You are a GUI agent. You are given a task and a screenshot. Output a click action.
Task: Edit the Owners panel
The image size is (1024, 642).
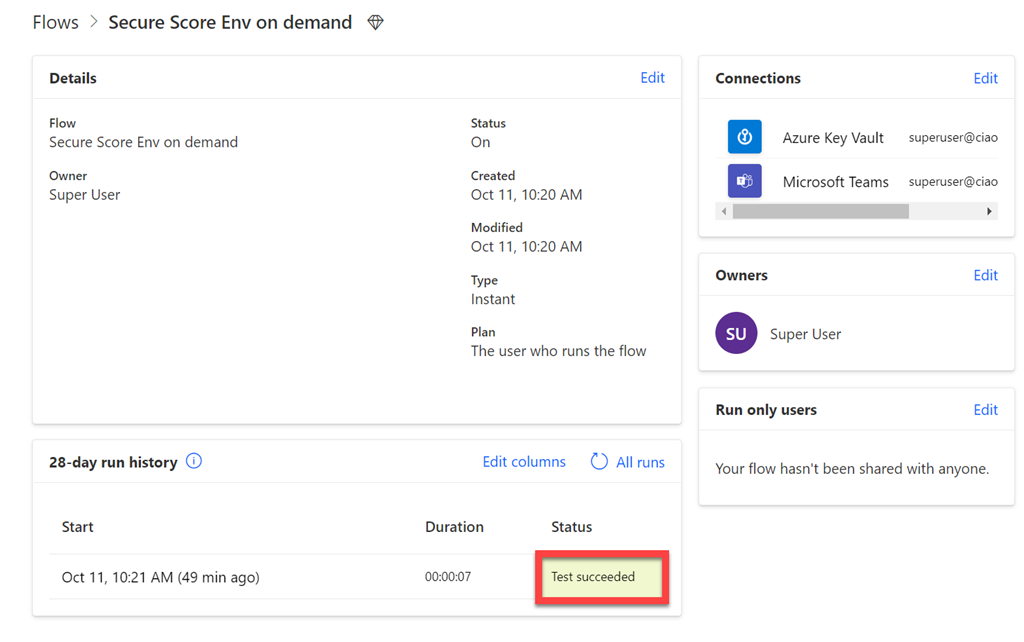[x=985, y=275]
